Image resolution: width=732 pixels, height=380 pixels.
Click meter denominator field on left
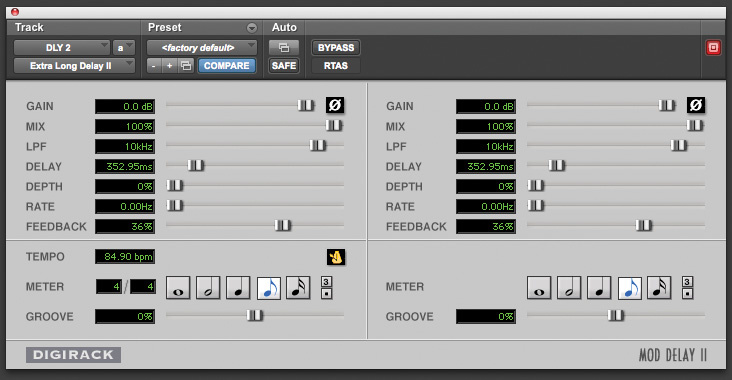tap(142, 287)
